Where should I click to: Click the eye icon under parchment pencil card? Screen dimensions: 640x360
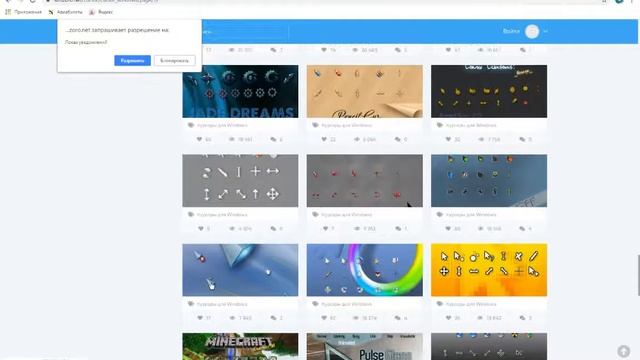357,139
